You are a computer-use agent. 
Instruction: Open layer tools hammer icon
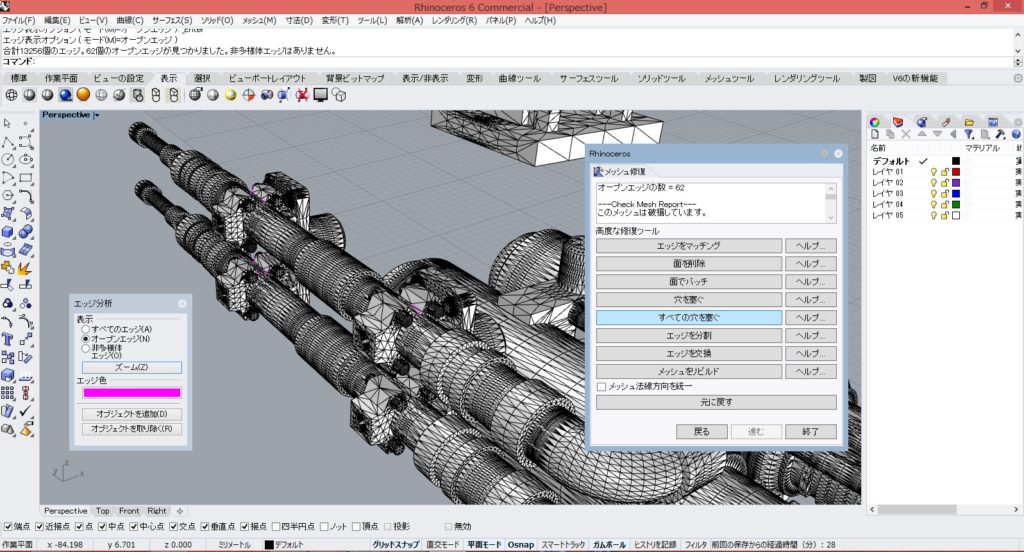tap(1000, 135)
